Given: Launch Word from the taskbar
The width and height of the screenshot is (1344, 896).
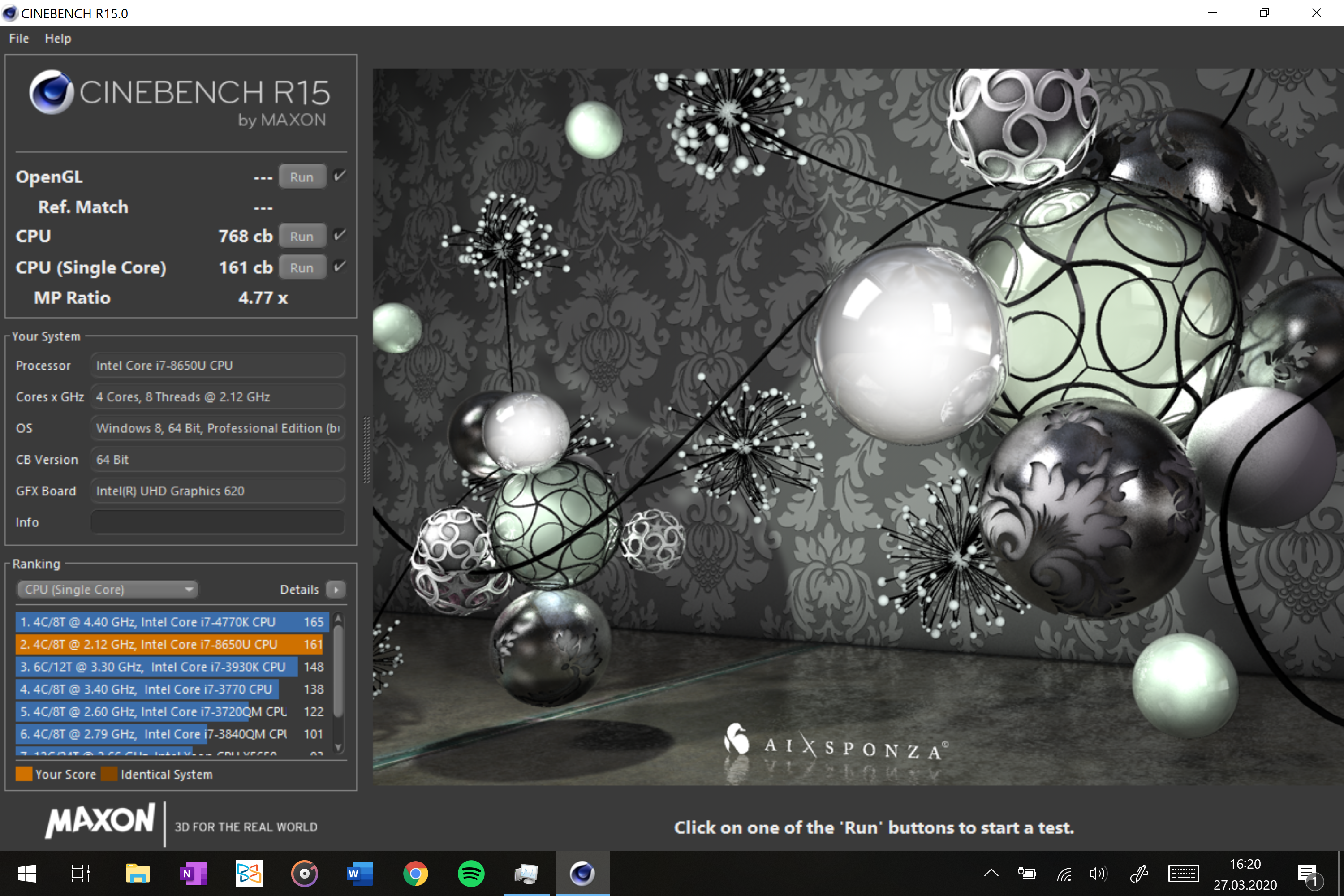Looking at the screenshot, I should point(359,873).
